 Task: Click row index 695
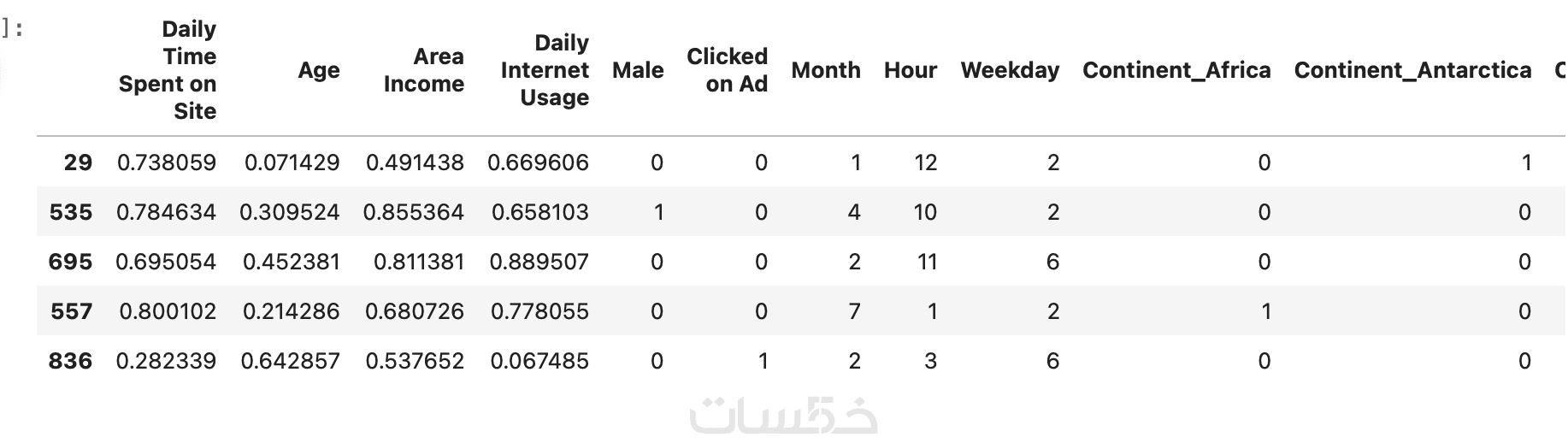pos(70,262)
